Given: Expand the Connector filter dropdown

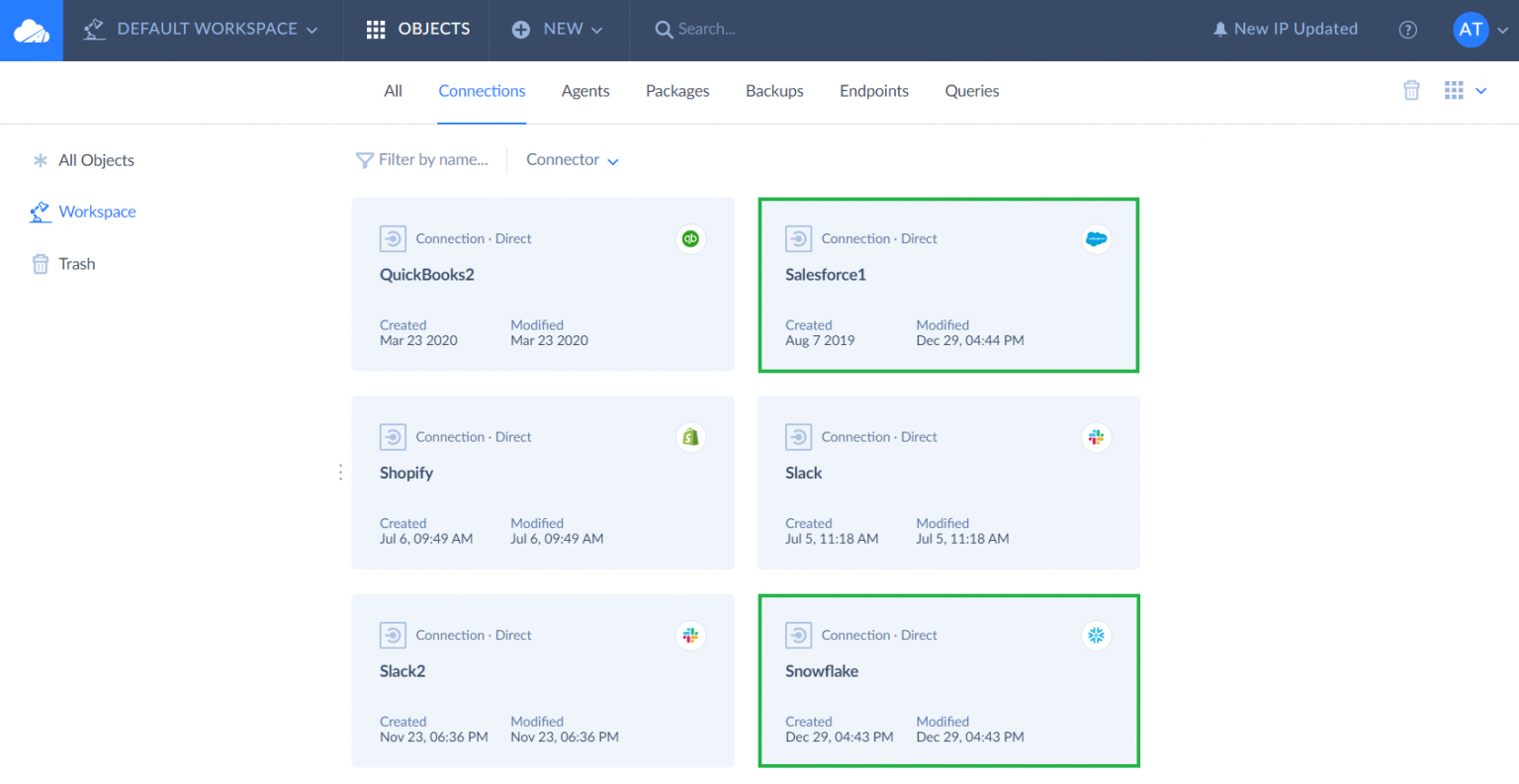Looking at the screenshot, I should coord(572,160).
